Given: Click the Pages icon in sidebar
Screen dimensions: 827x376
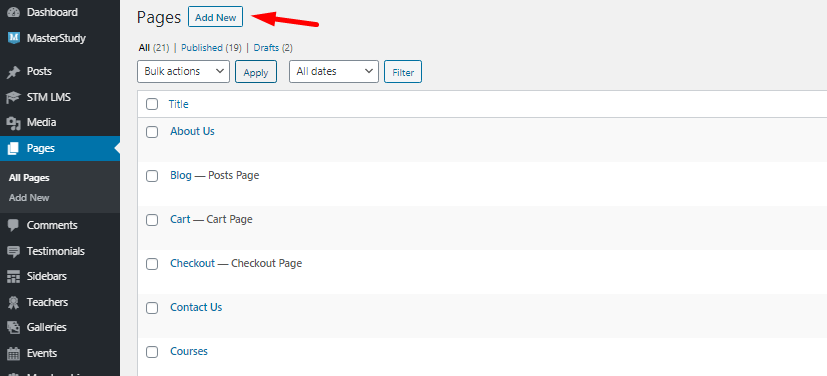Looking at the screenshot, I should click(13, 149).
